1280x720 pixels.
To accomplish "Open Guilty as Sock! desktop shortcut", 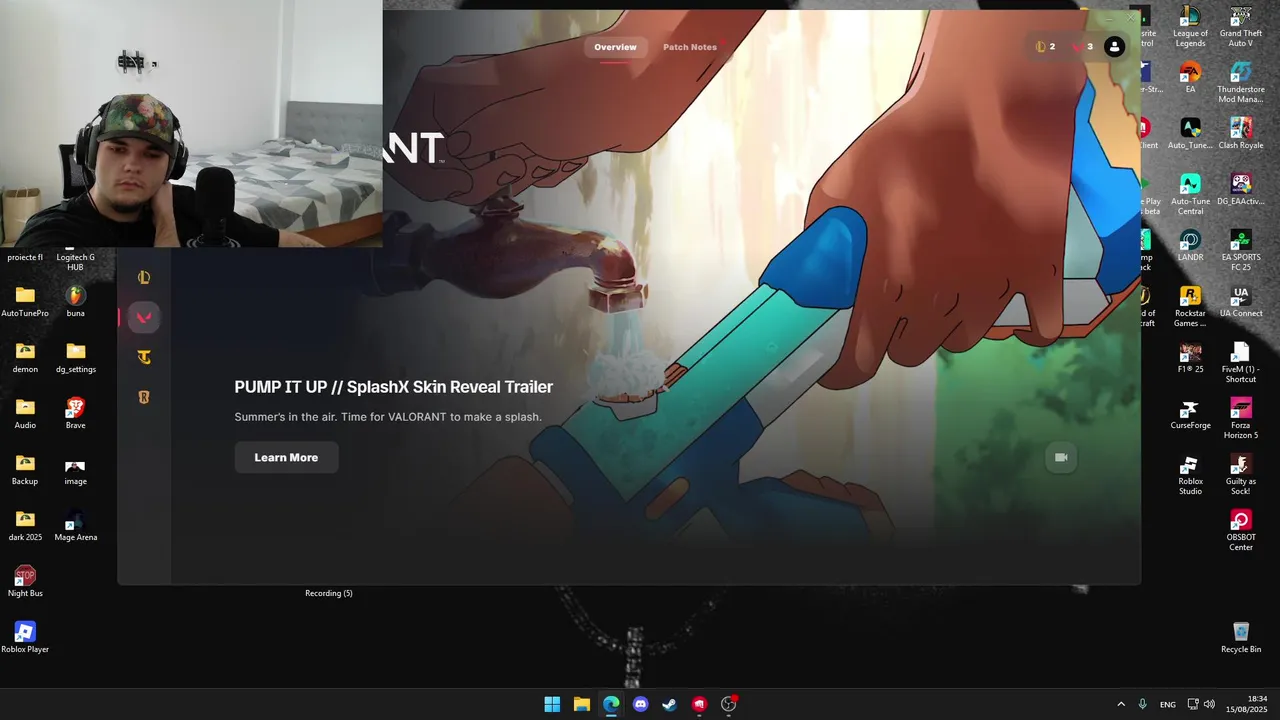I will click(x=1241, y=475).
